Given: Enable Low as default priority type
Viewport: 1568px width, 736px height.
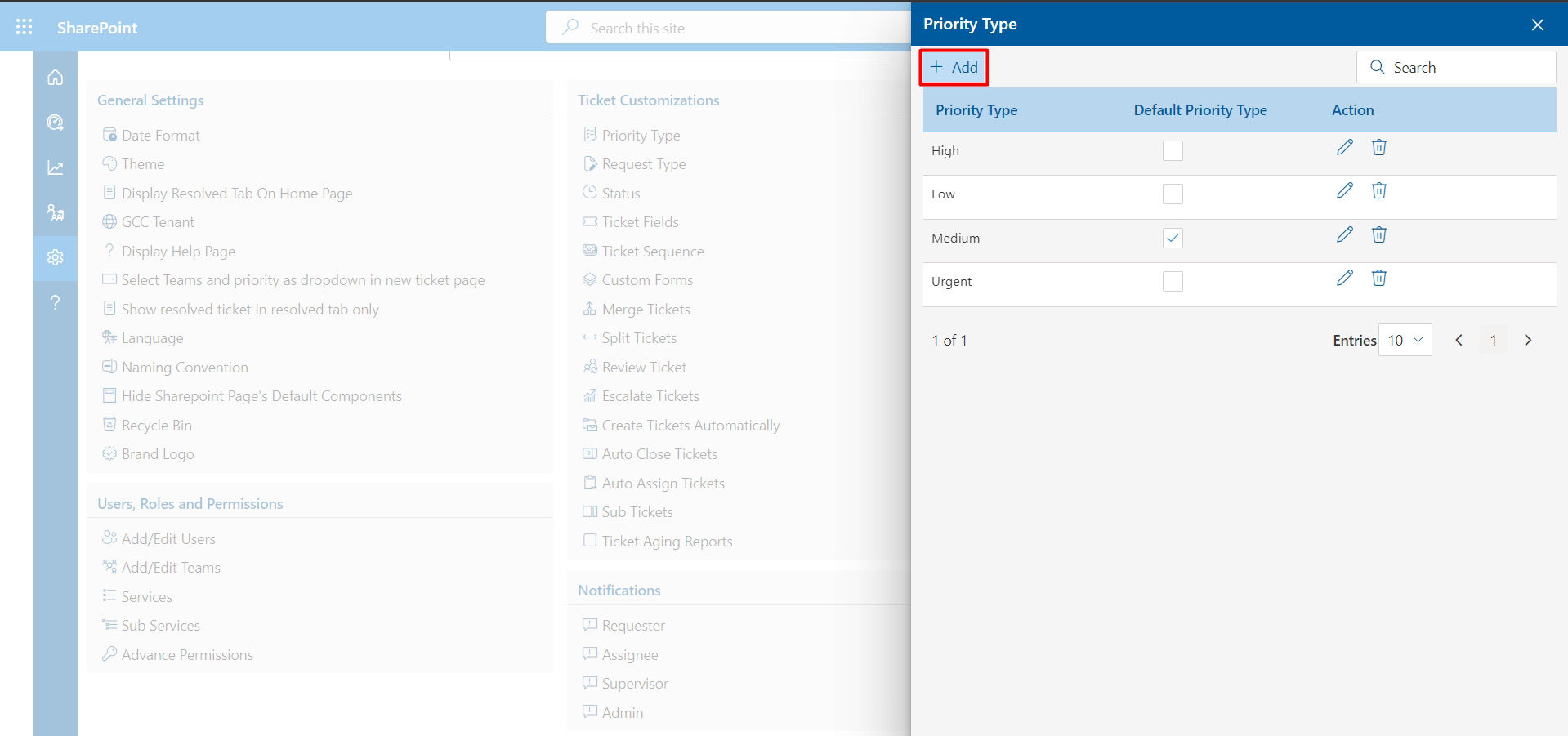Looking at the screenshot, I should (x=1173, y=194).
